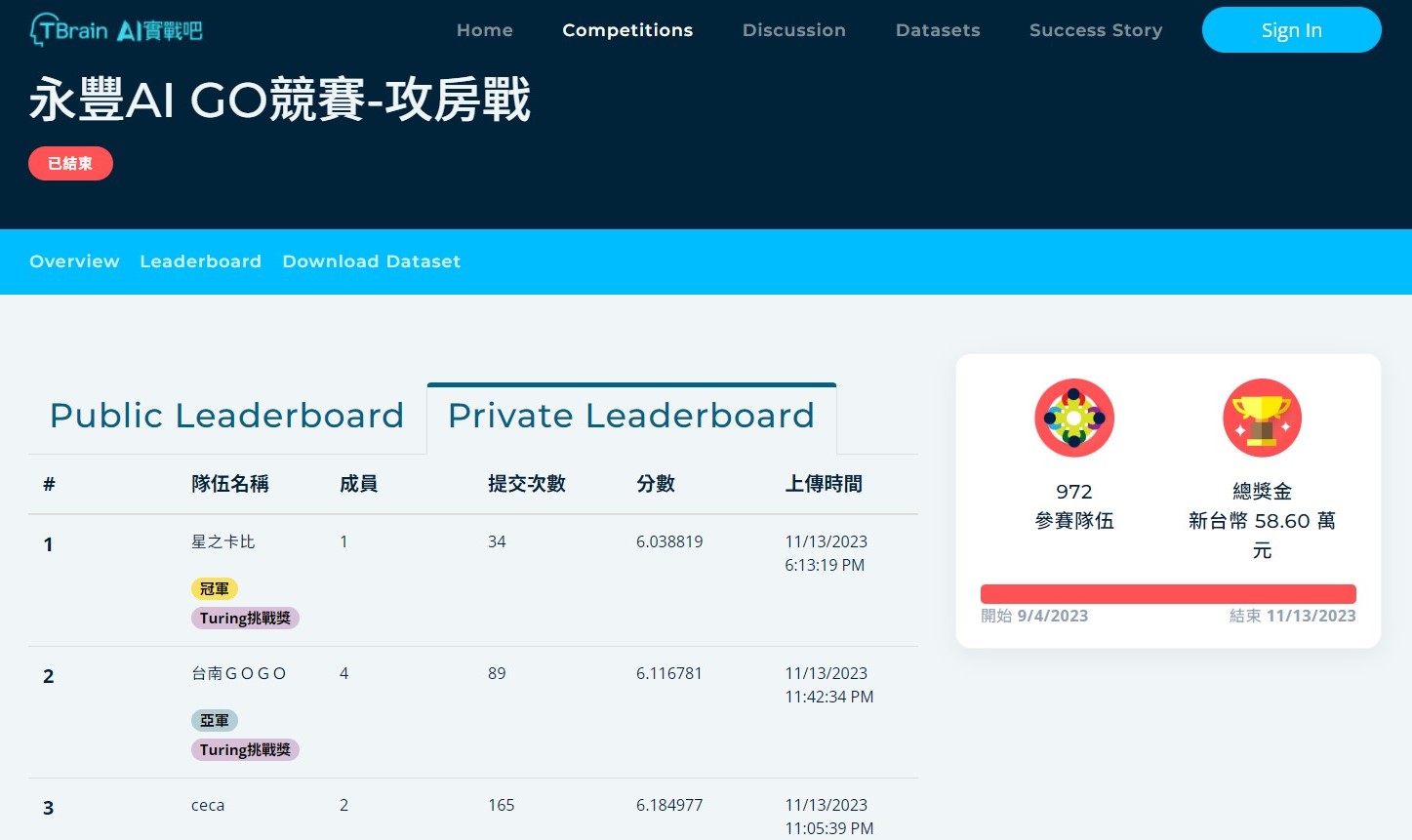Go to Competitions in navigation bar

click(x=627, y=30)
